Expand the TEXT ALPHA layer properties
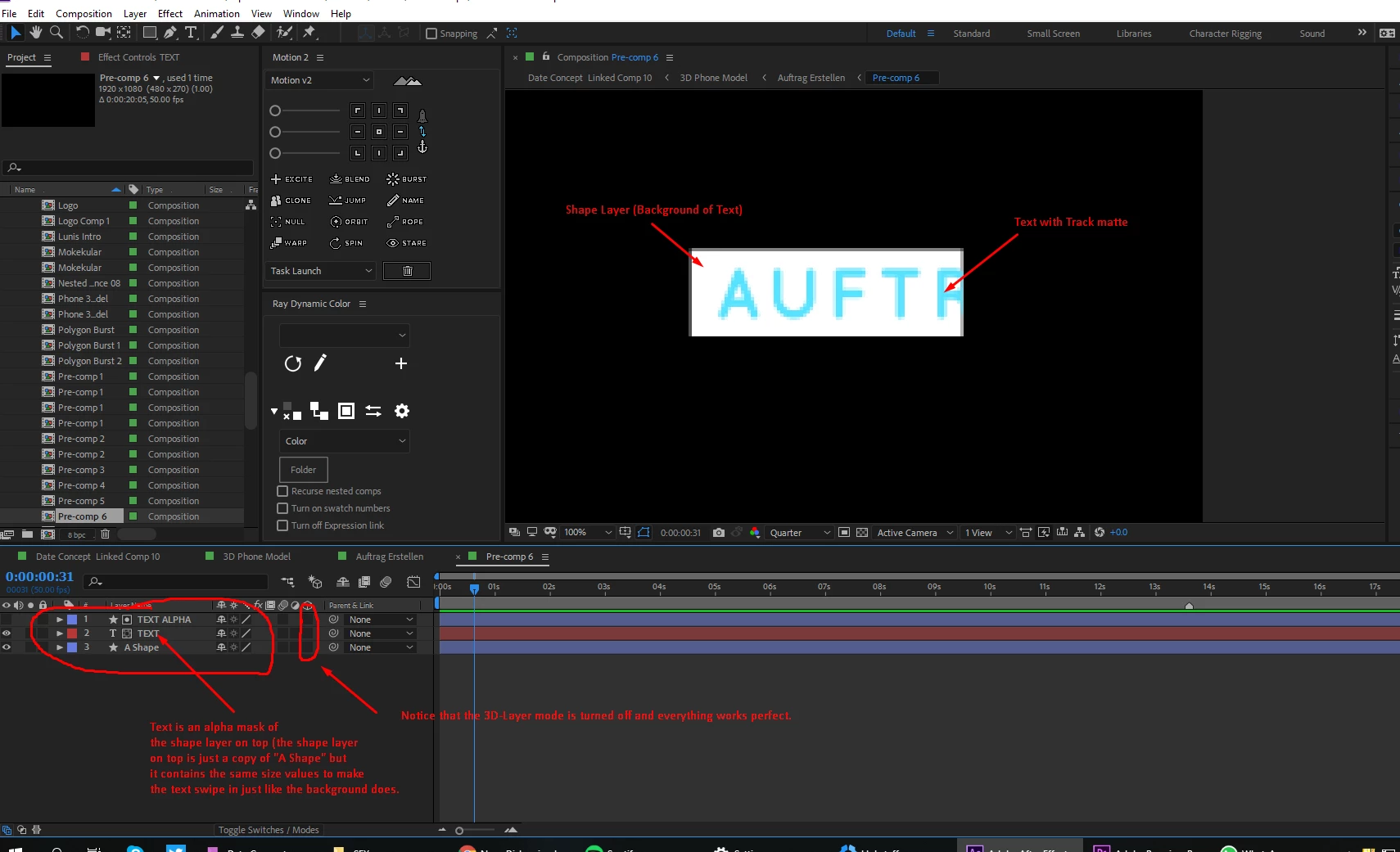Image resolution: width=1400 pixels, height=852 pixels. pyautogui.click(x=60, y=620)
